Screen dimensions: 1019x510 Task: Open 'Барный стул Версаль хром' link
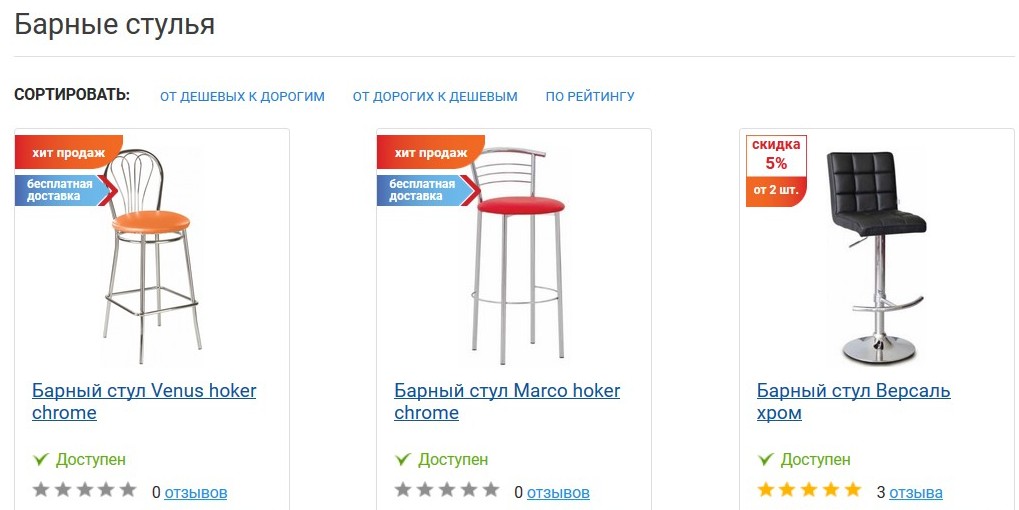[x=853, y=401]
